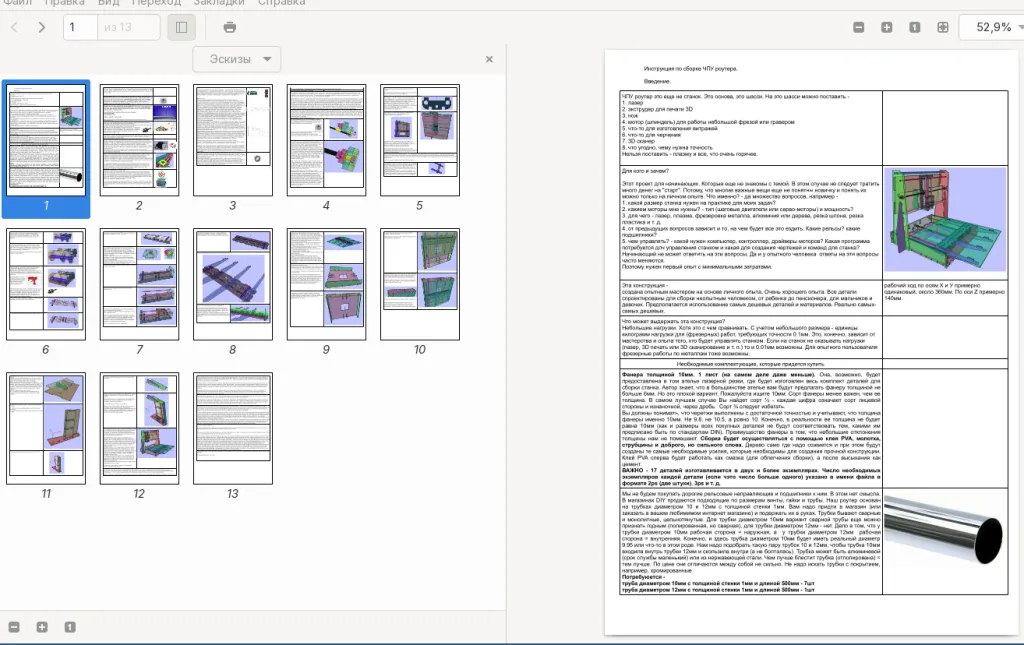Image resolution: width=1024 pixels, height=645 pixels.
Task: Reset thumbnail size in sidebar footer
Action: 70,627
